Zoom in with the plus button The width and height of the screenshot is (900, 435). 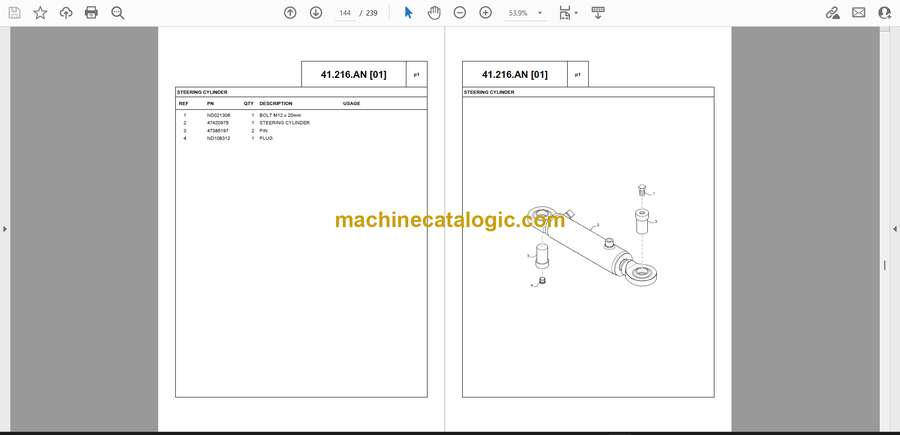[x=486, y=13]
